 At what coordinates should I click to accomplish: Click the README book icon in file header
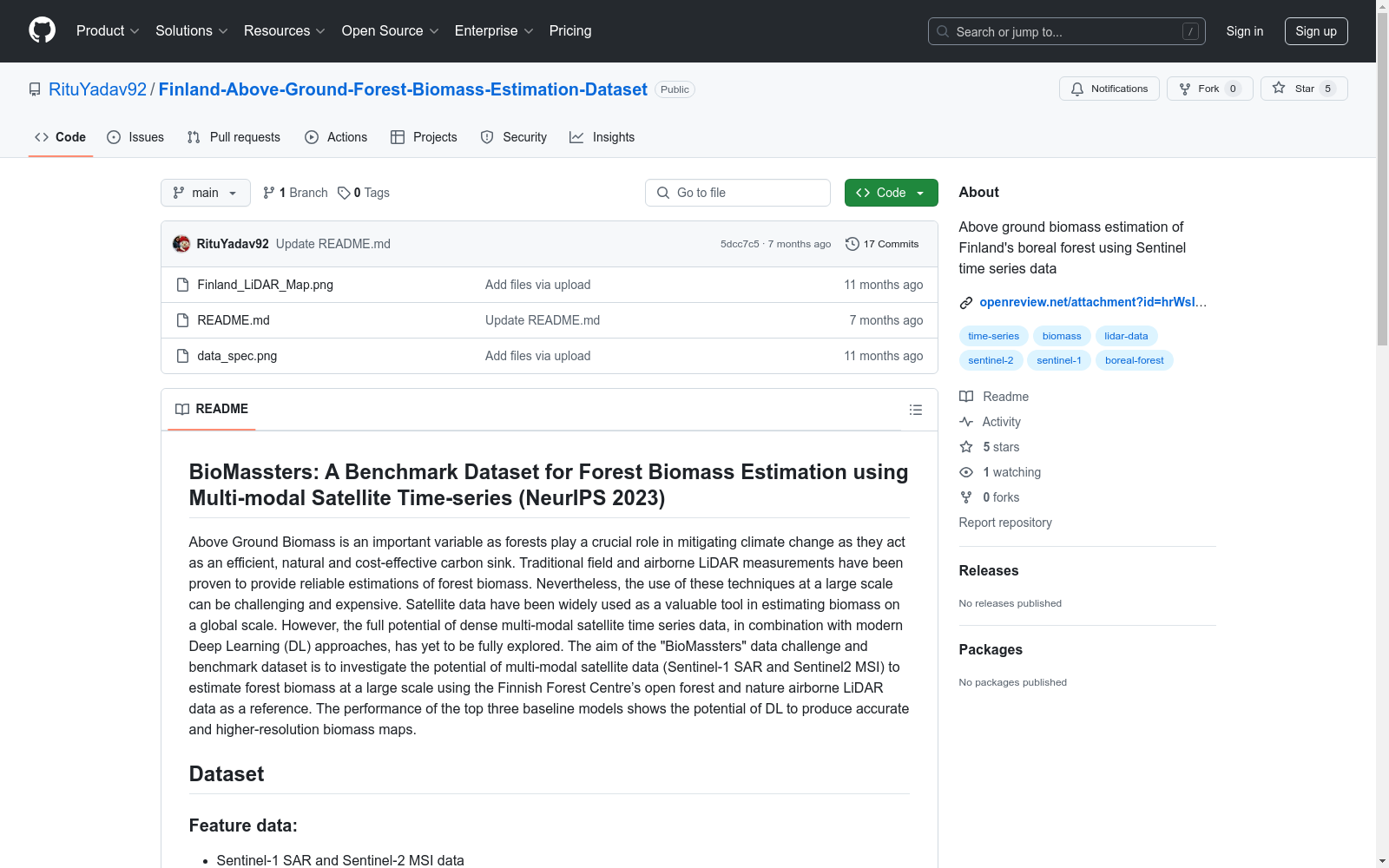(x=182, y=410)
